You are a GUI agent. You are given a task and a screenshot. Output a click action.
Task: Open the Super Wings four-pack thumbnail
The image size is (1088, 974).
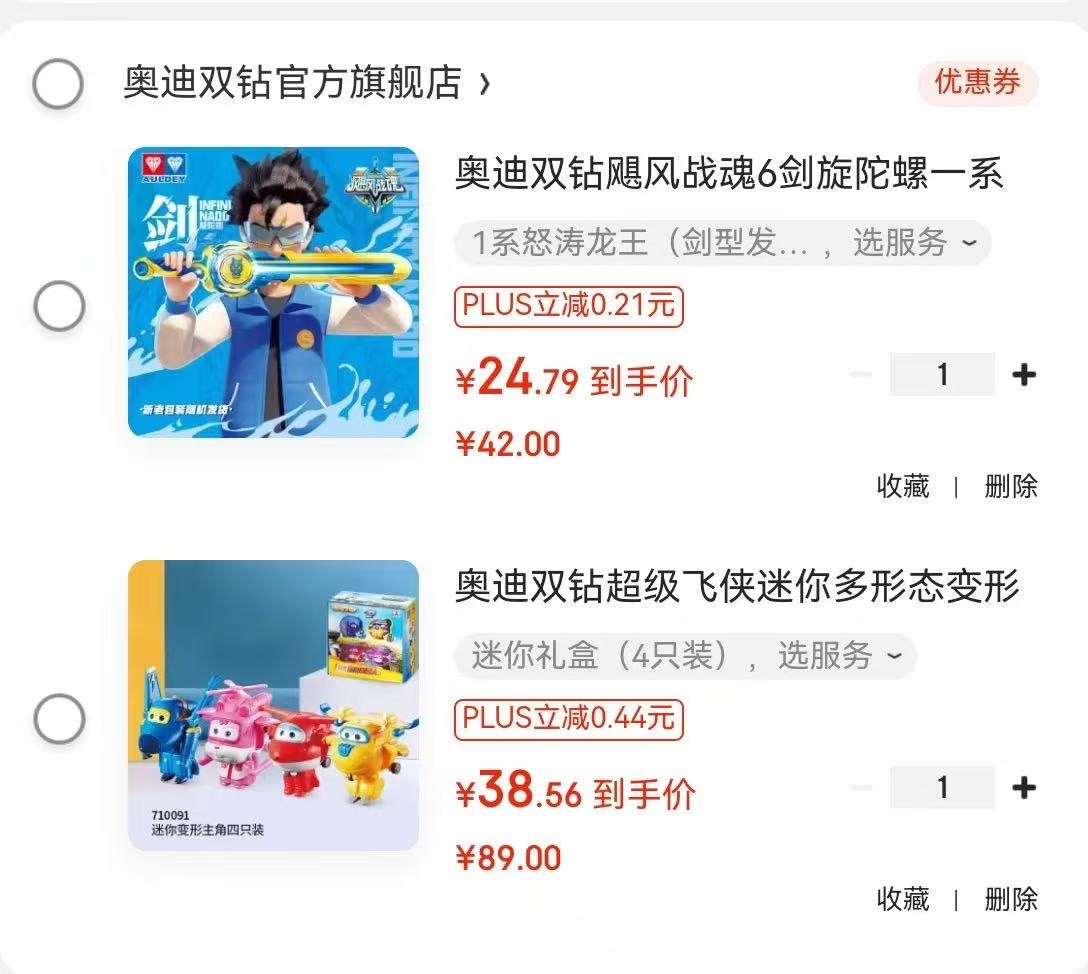(x=273, y=706)
